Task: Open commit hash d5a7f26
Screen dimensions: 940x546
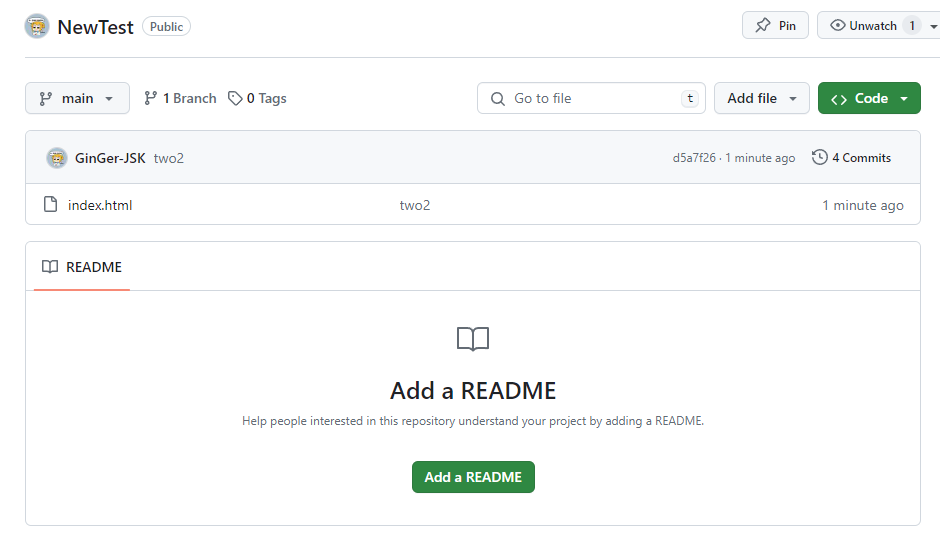Action: point(694,158)
